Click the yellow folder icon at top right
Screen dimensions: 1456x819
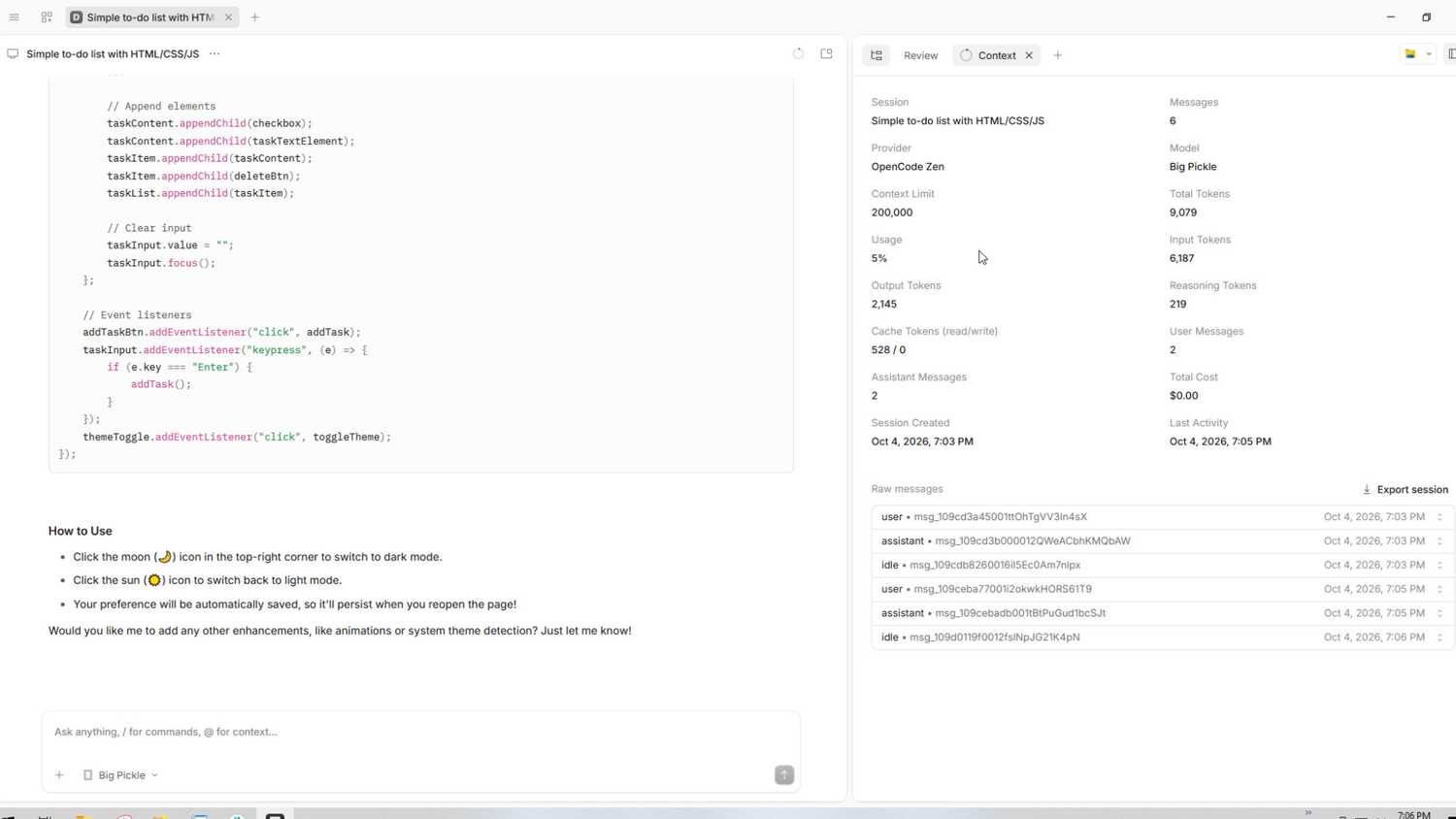click(x=1410, y=54)
